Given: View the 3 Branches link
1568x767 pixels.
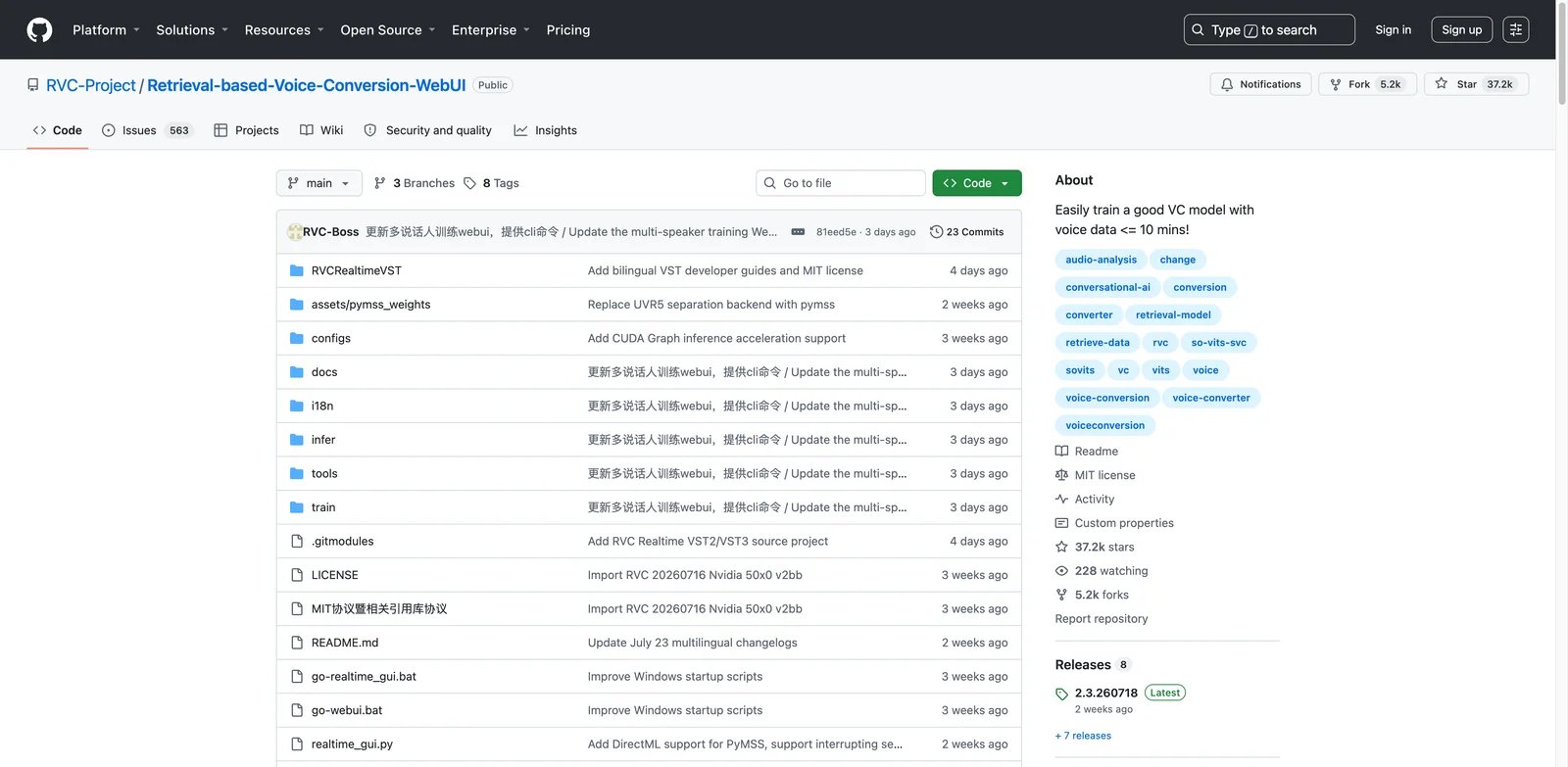Looking at the screenshot, I should coord(415,183).
